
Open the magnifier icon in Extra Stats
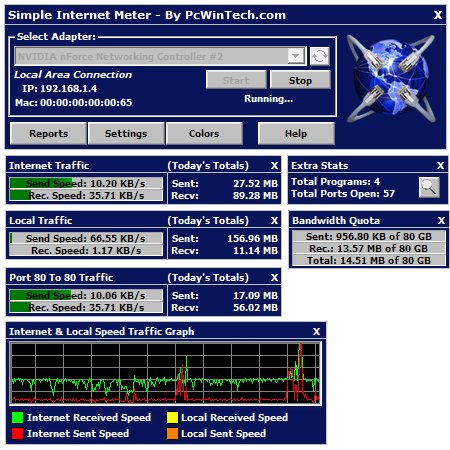click(x=429, y=187)
